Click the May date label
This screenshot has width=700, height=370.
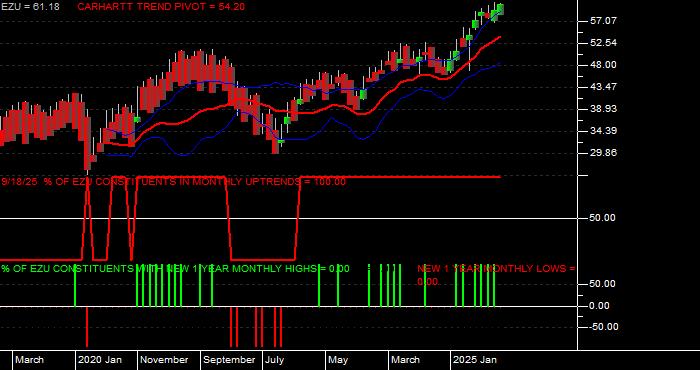pos(338,360)
